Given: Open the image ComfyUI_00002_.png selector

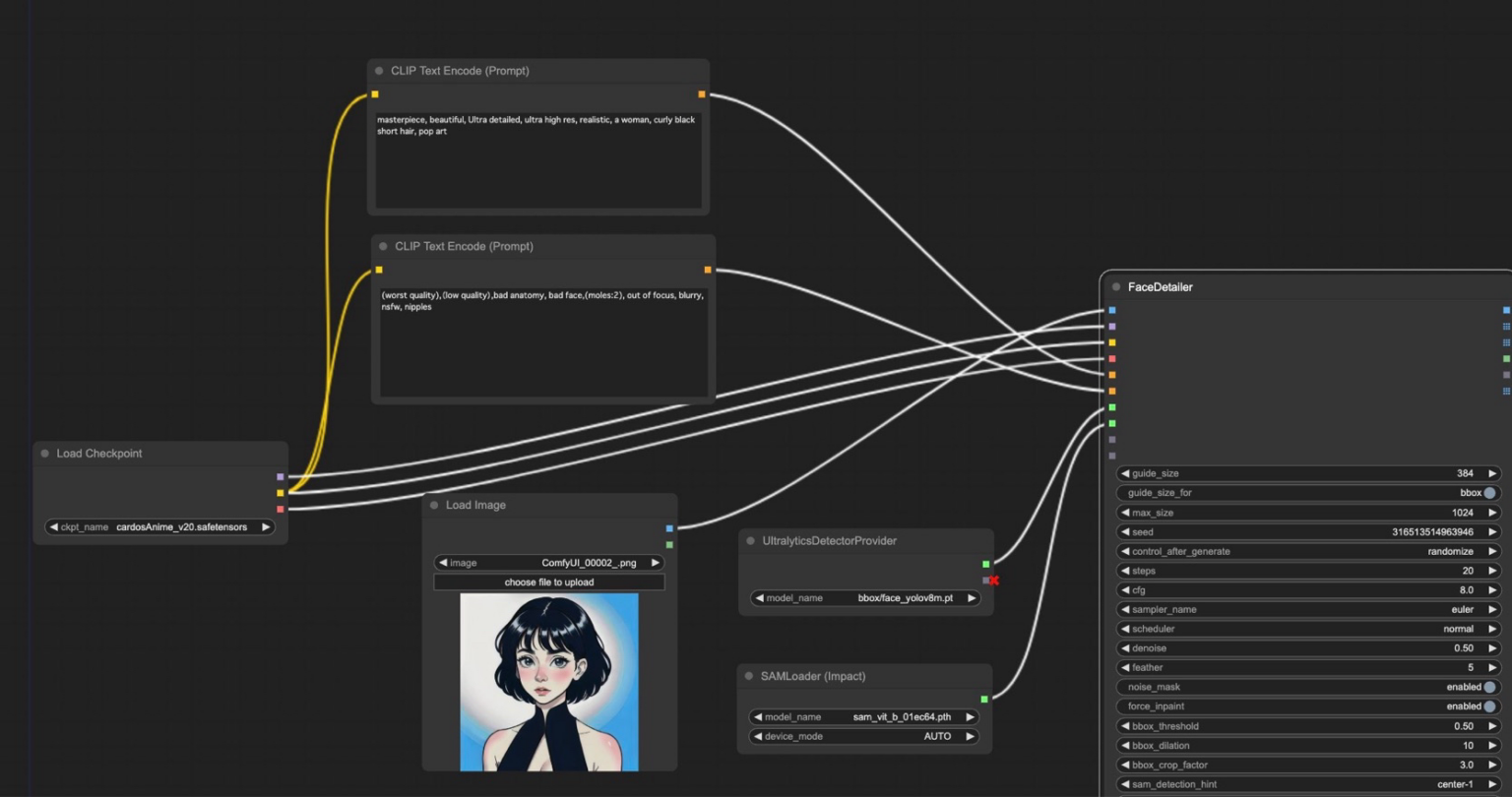Looking at the screenshot, I should point(548,563).
